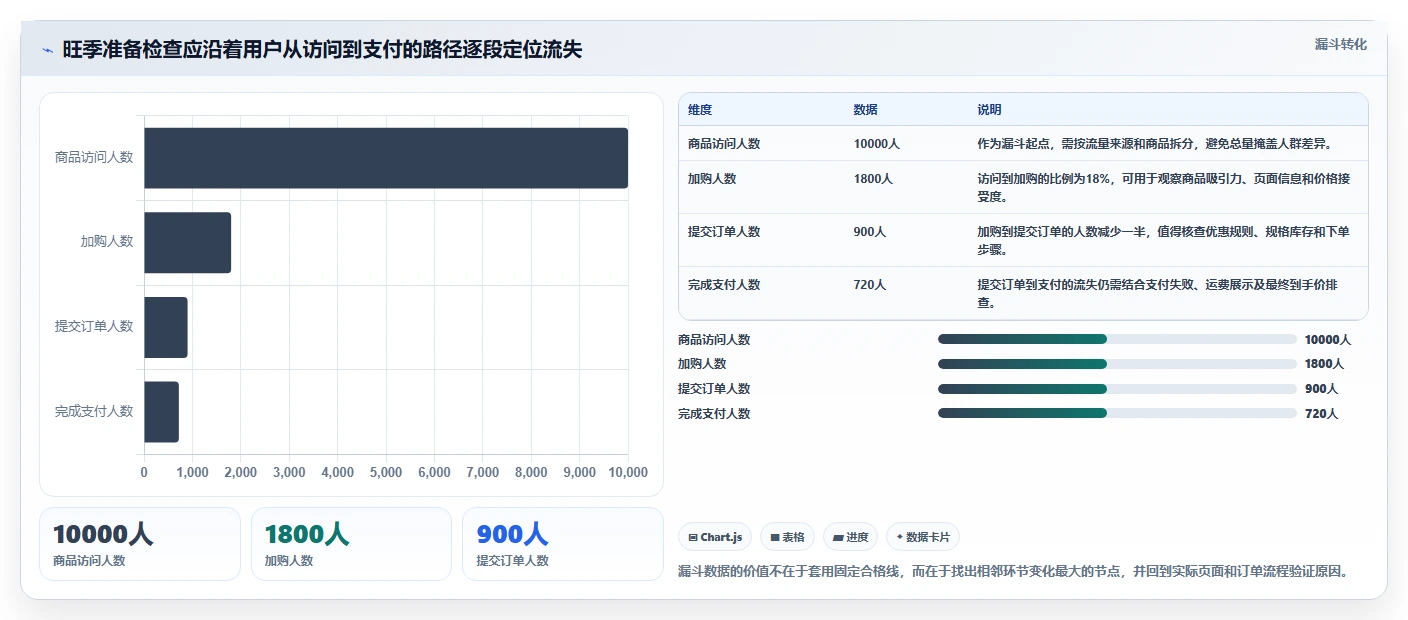Click the lightning icon beside the title
Viewport: 1408px width, 620px height.
point(47,50)
